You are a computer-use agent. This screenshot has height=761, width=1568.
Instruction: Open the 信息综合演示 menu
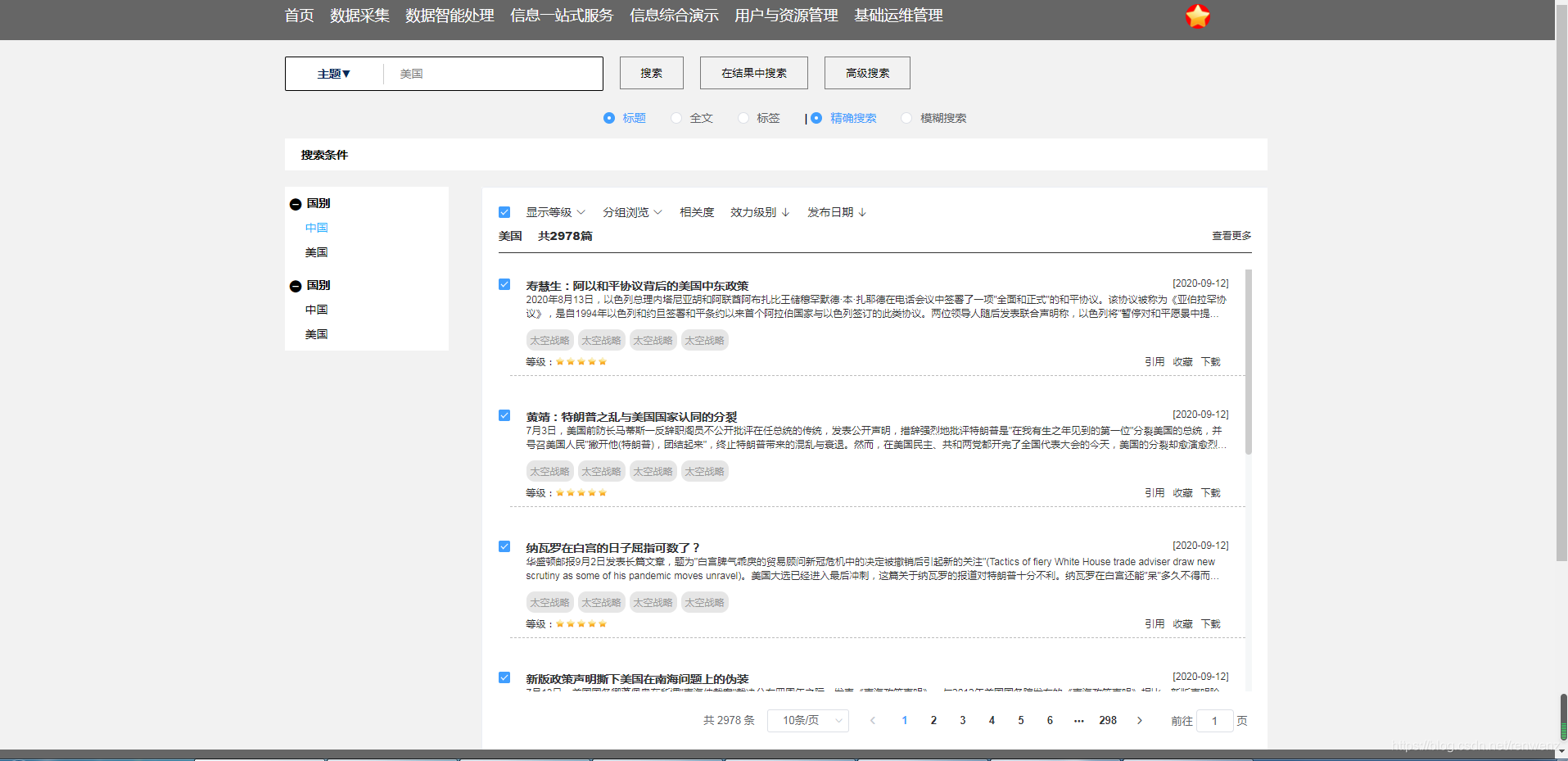tap(674, 16)
